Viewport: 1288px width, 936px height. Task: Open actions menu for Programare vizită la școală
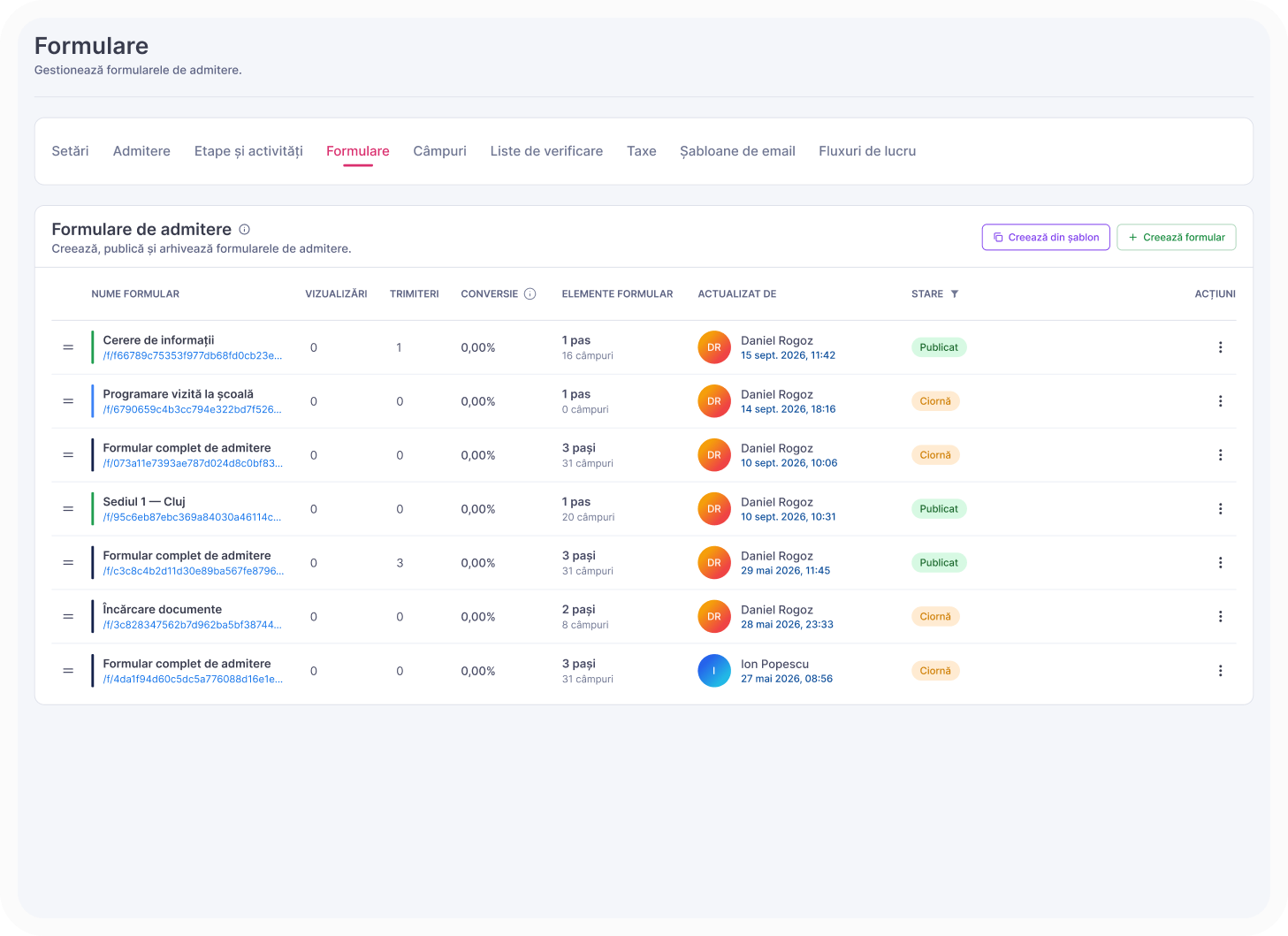coord(1220,401)
